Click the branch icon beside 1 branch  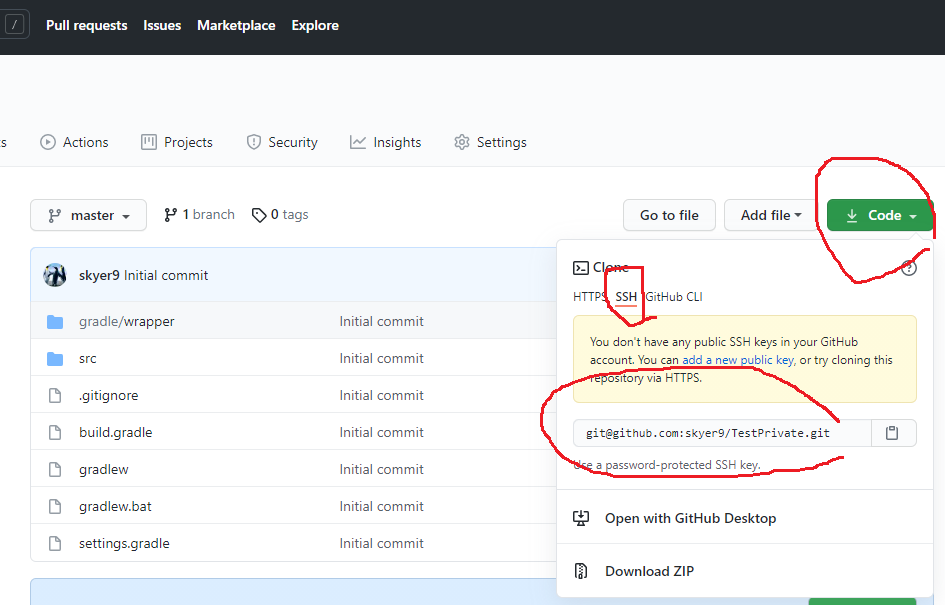(x=171, y=215)
